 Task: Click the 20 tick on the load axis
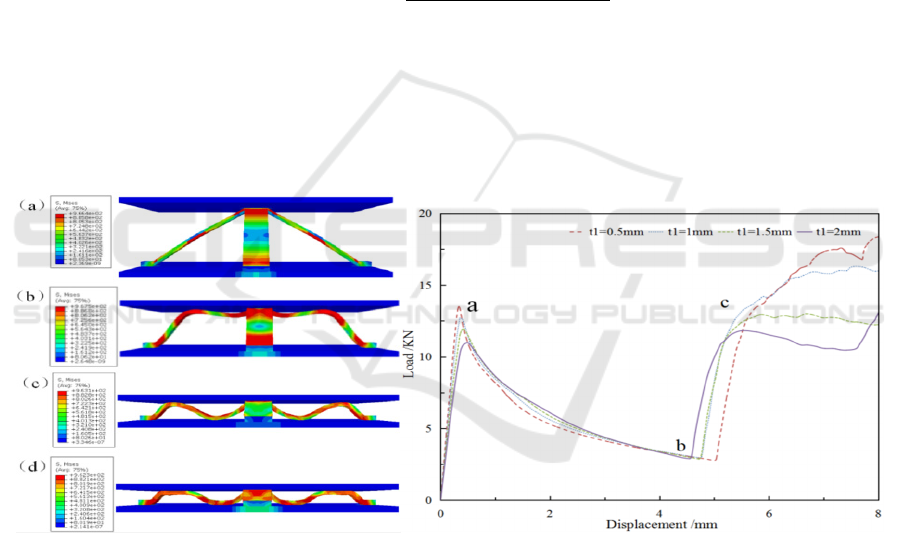430,214
